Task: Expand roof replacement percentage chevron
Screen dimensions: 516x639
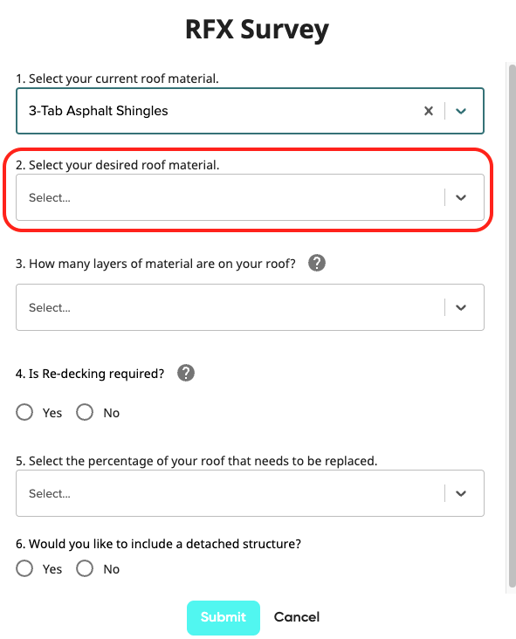Action: point(461,494)
